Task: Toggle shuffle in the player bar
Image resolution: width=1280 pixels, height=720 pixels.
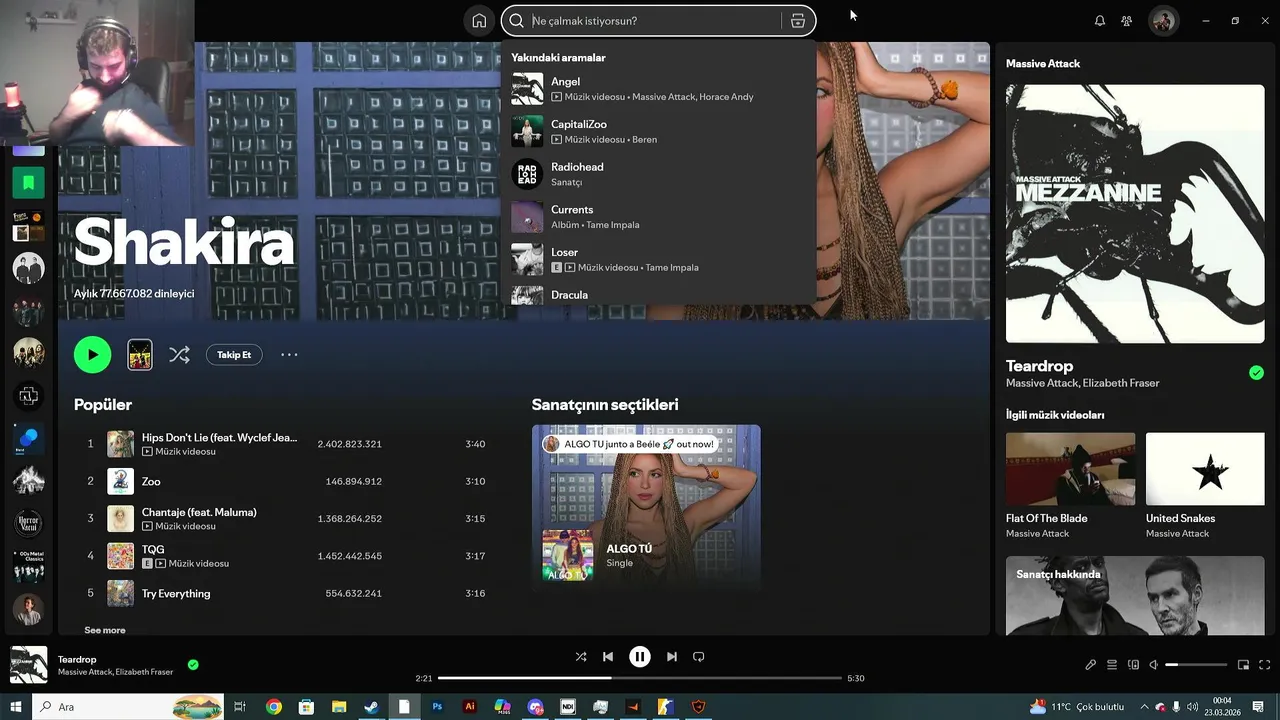Action: pyautogui.click(x=581, y=657)
